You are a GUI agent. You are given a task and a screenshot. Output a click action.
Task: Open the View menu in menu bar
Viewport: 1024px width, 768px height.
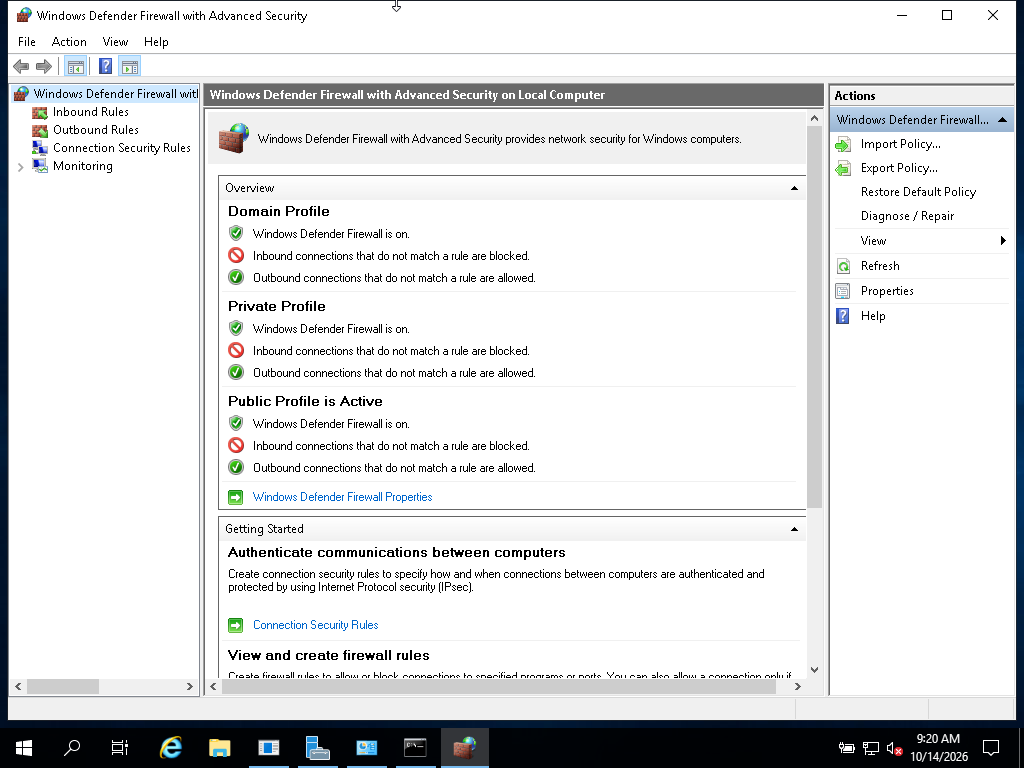click(x=115, y=42)
